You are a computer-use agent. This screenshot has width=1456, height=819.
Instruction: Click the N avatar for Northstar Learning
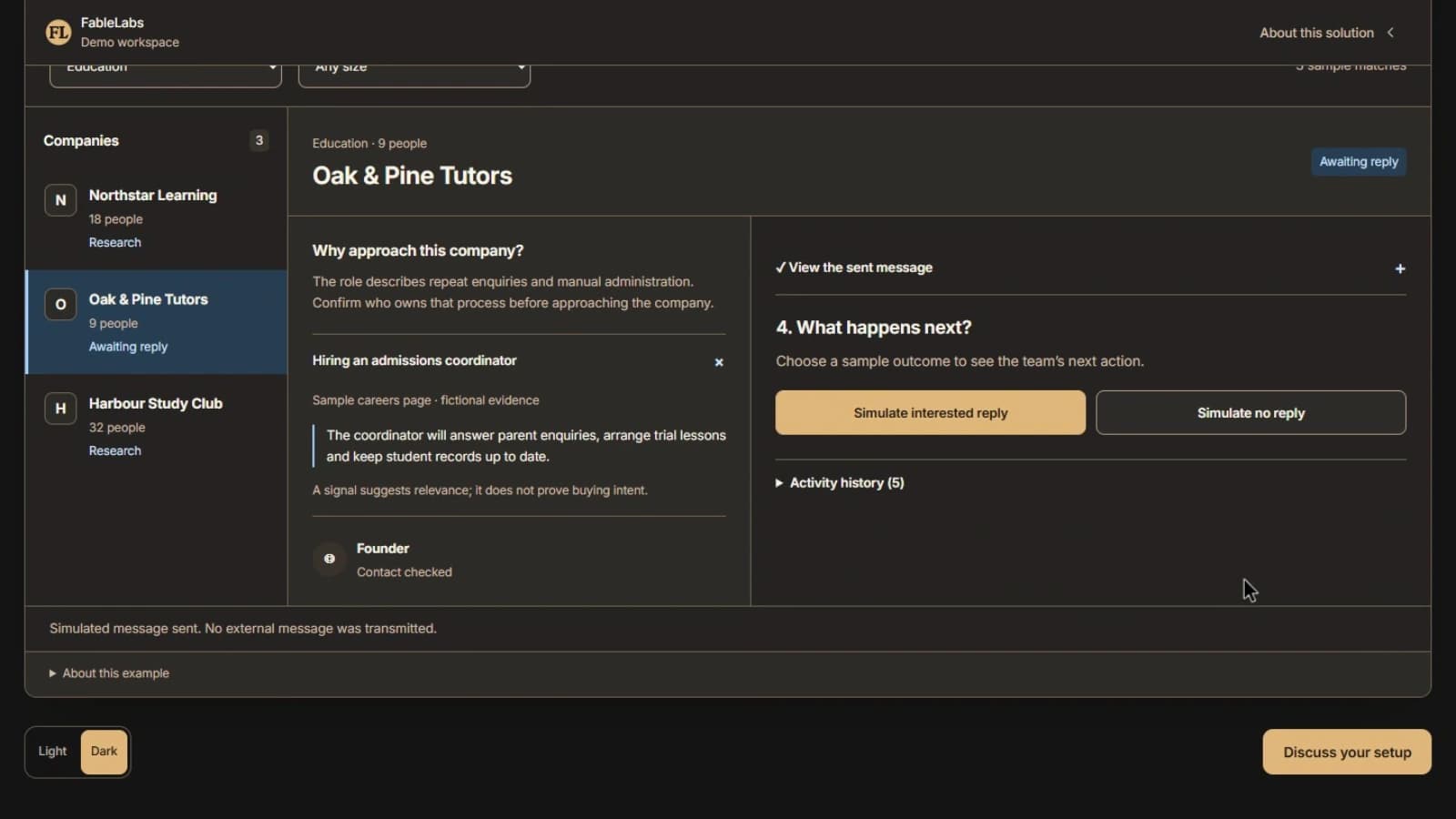[61, 200]
